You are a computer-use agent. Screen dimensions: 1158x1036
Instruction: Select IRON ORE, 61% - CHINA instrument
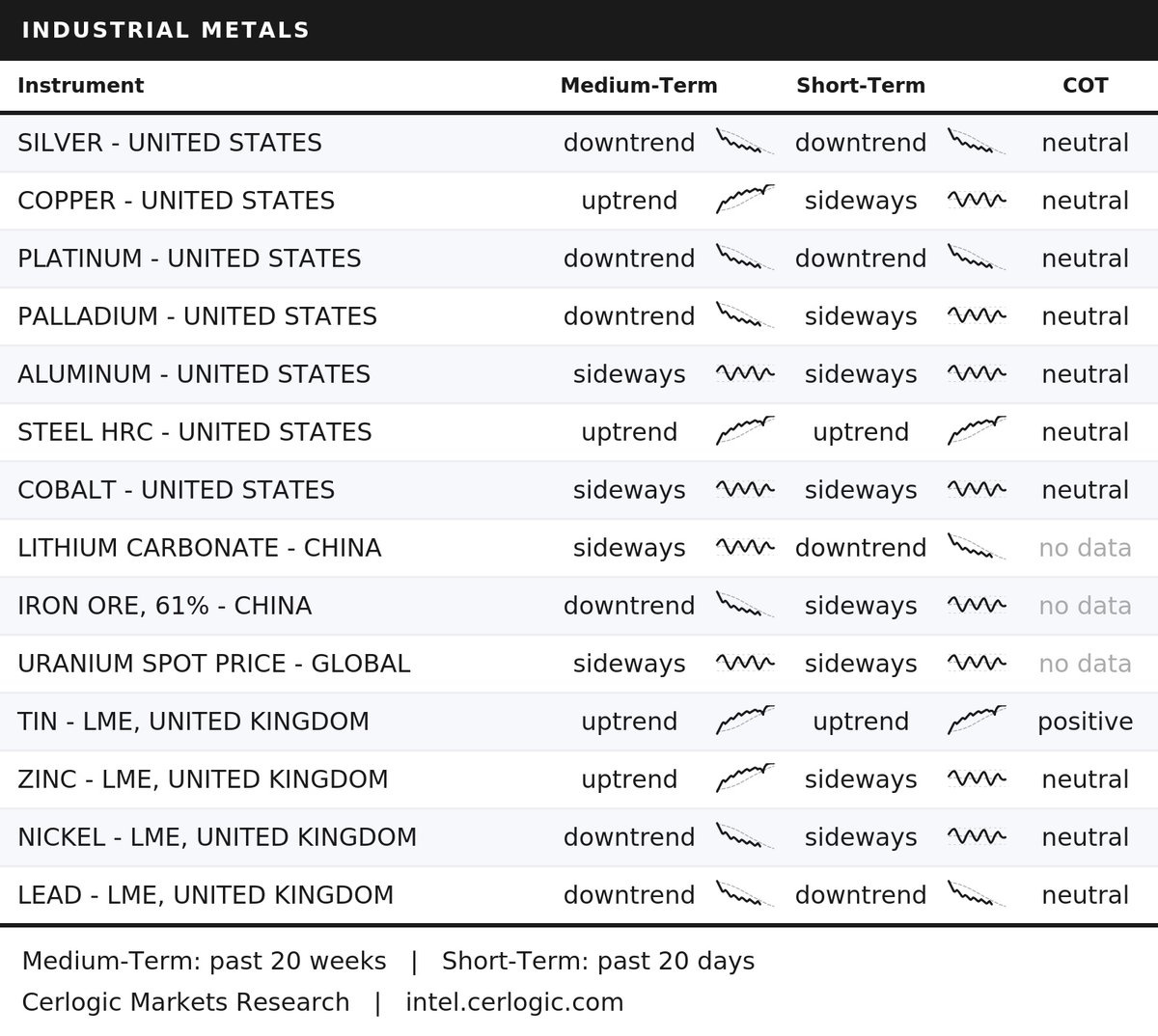tap(164, 606)
